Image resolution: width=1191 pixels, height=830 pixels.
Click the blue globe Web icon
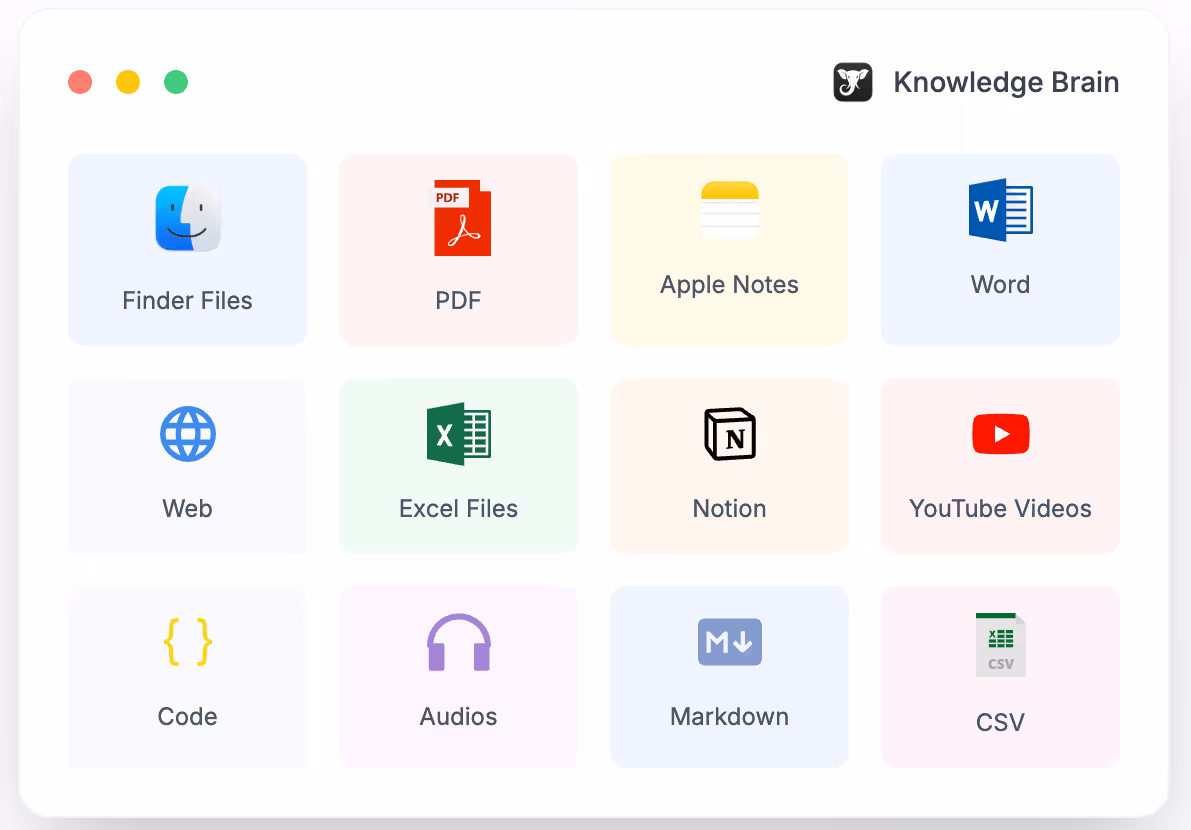(188, 434)
